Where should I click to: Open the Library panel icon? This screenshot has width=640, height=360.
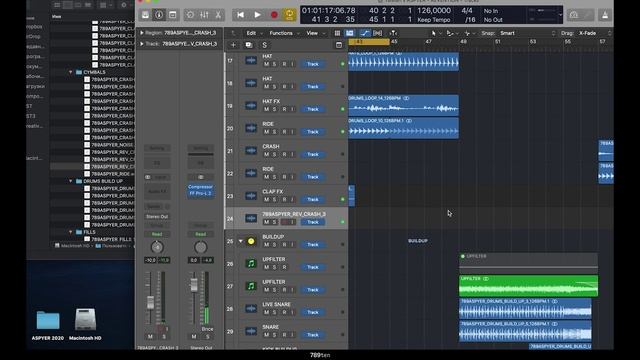tap(145, 15)
